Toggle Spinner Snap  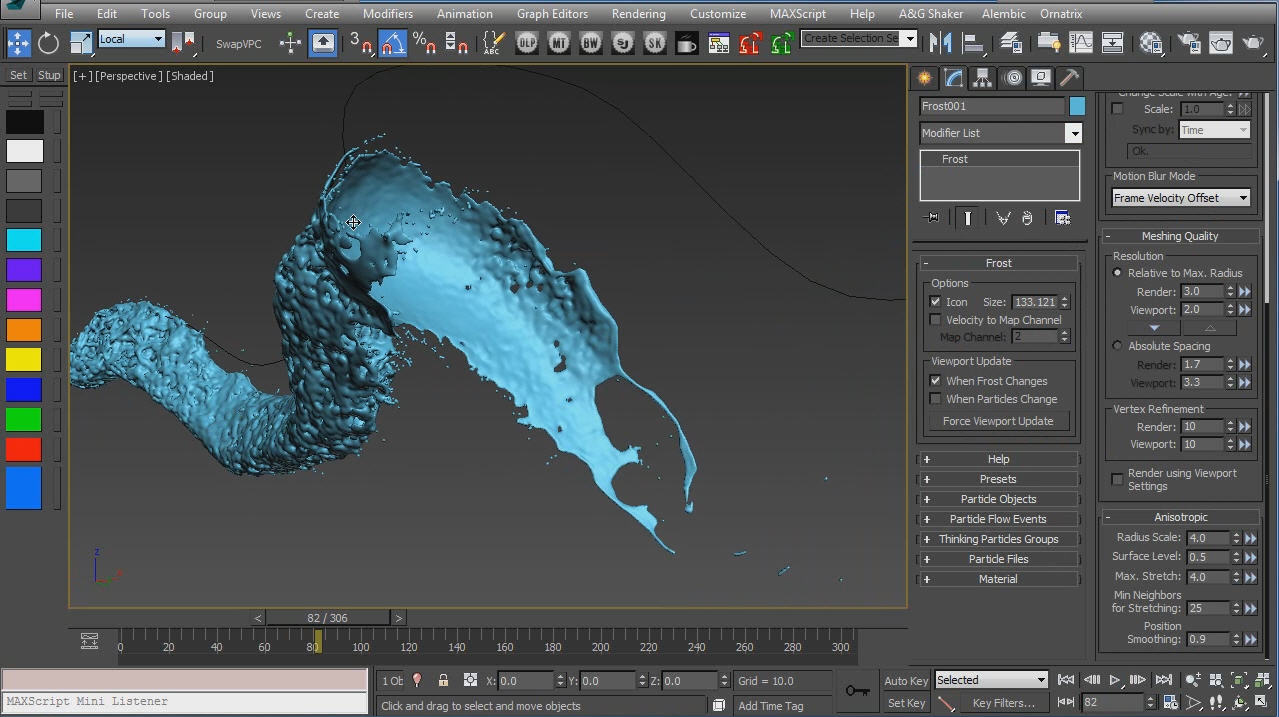pos(457,42)
